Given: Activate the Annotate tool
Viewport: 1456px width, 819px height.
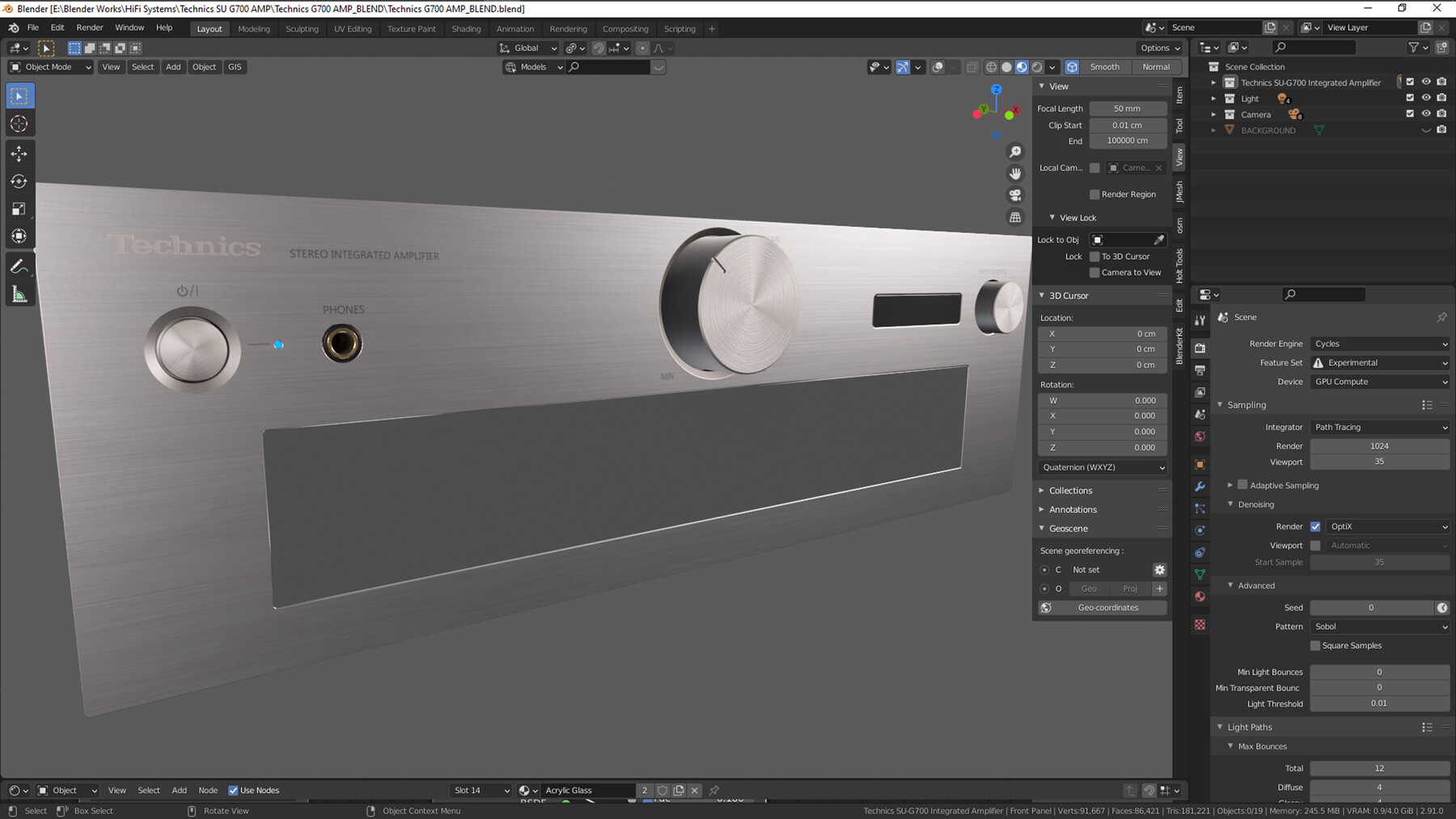Looking at the screenshot, I should [19, 265].
